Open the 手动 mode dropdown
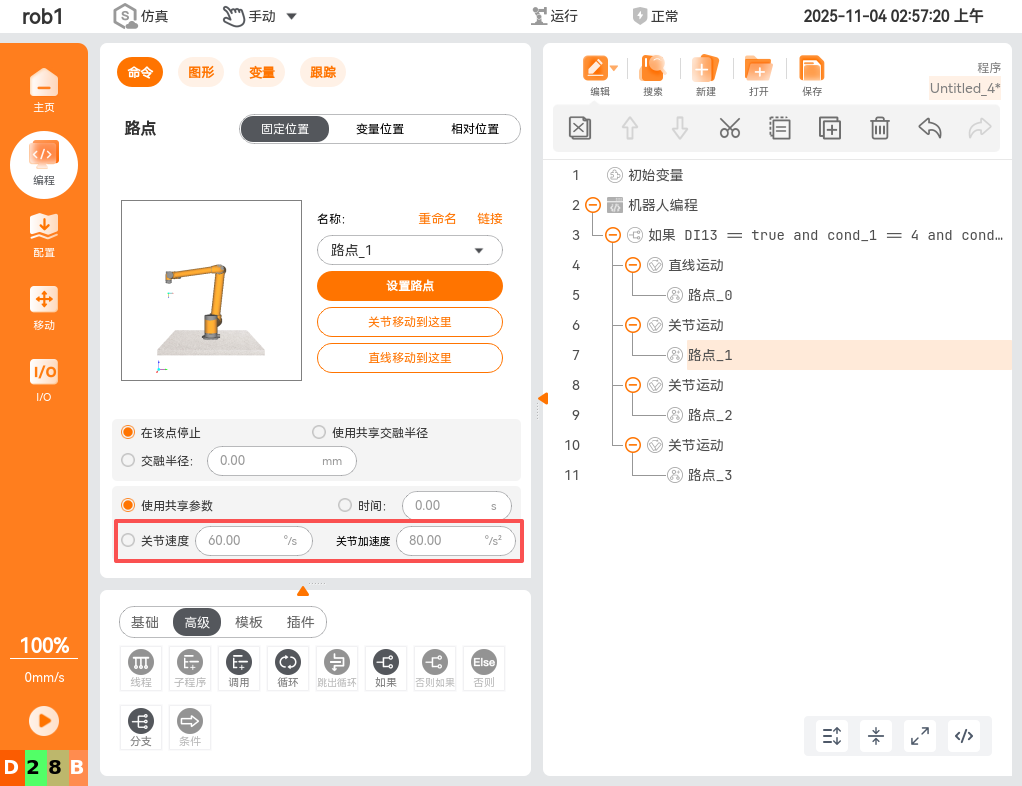This screenshot has width=1022, height=786. pos(263,16)
